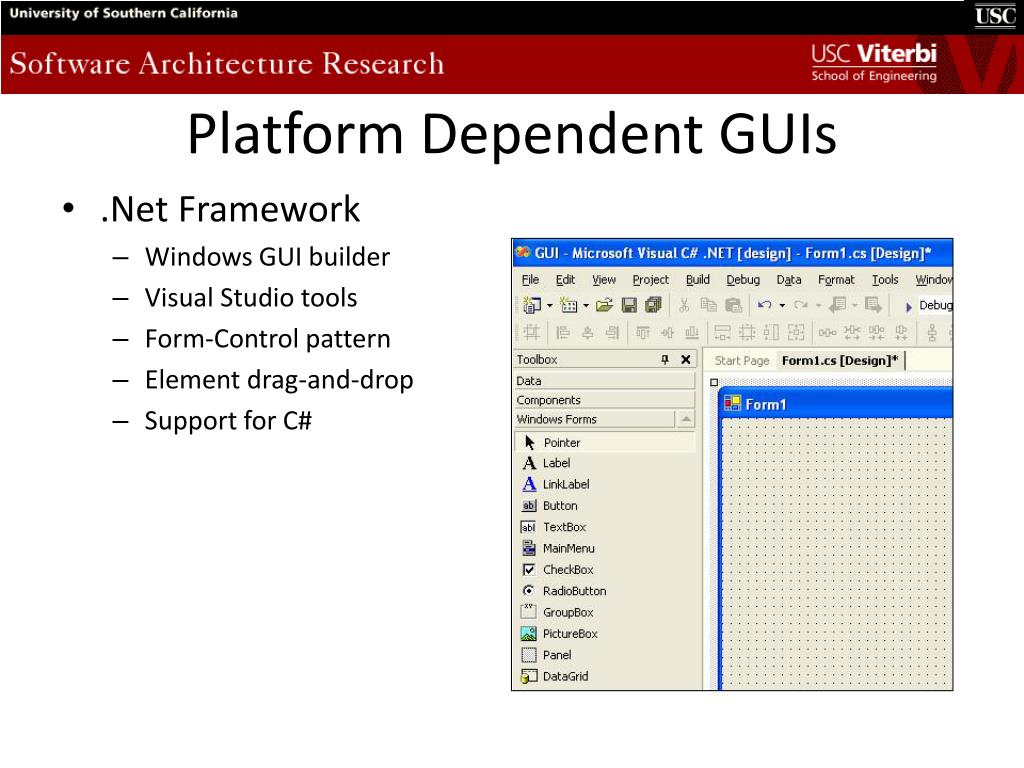The width and height of the screenshot is (1024, 768).
Task: Expand the Data toolbox section
Action: coord(605,381)
